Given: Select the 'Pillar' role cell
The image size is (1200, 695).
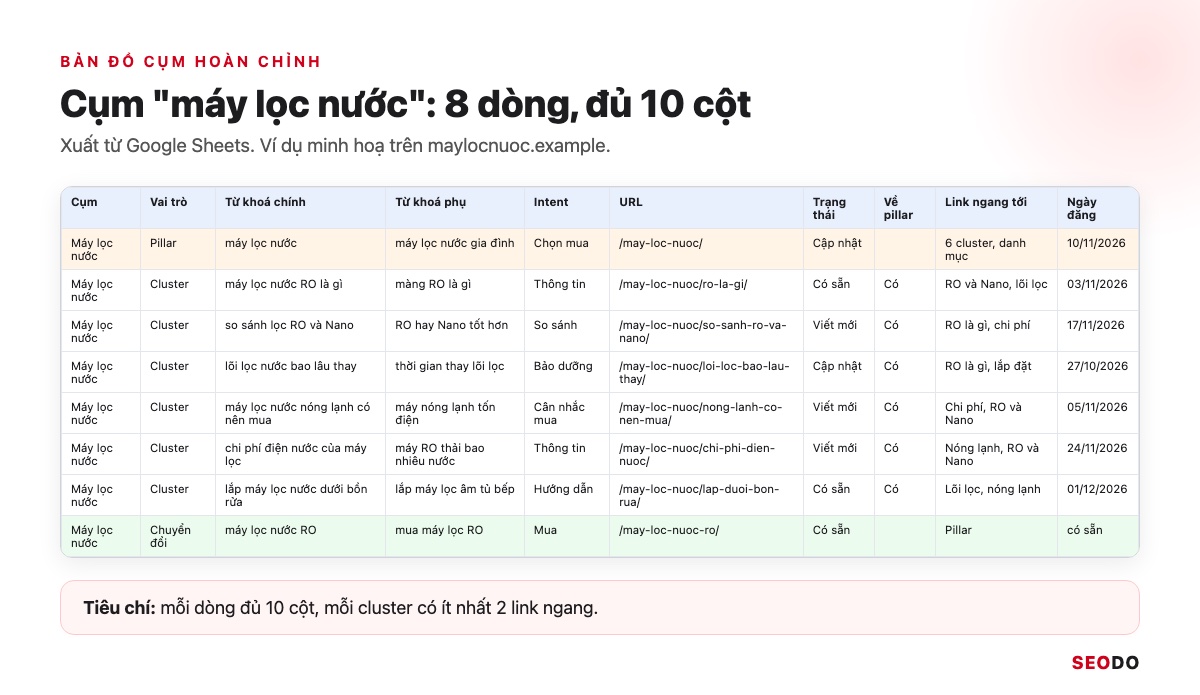Looking at the screenshot, I should tap(177, 249).
